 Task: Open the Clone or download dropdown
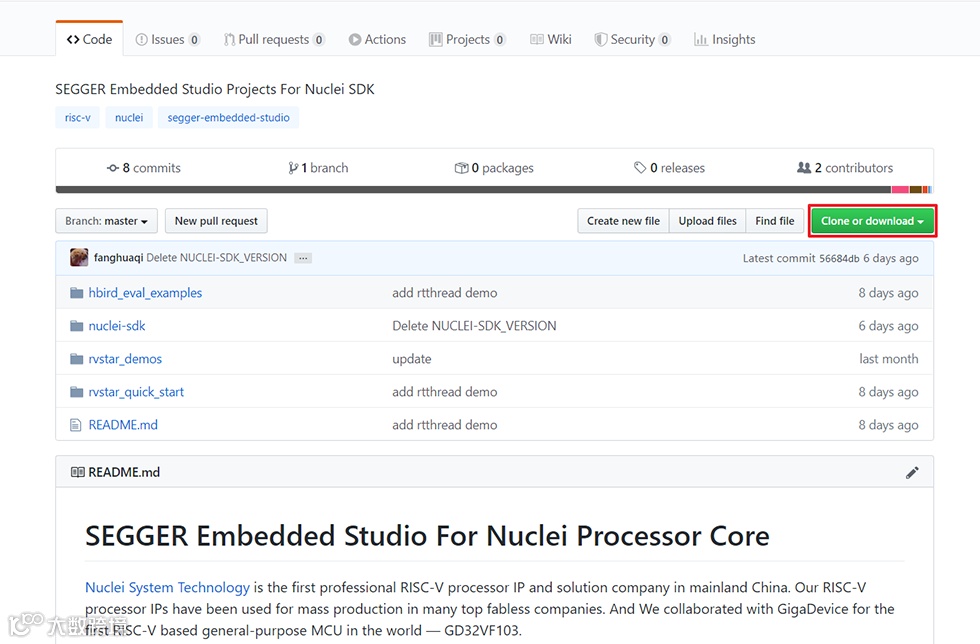[872, 221]
